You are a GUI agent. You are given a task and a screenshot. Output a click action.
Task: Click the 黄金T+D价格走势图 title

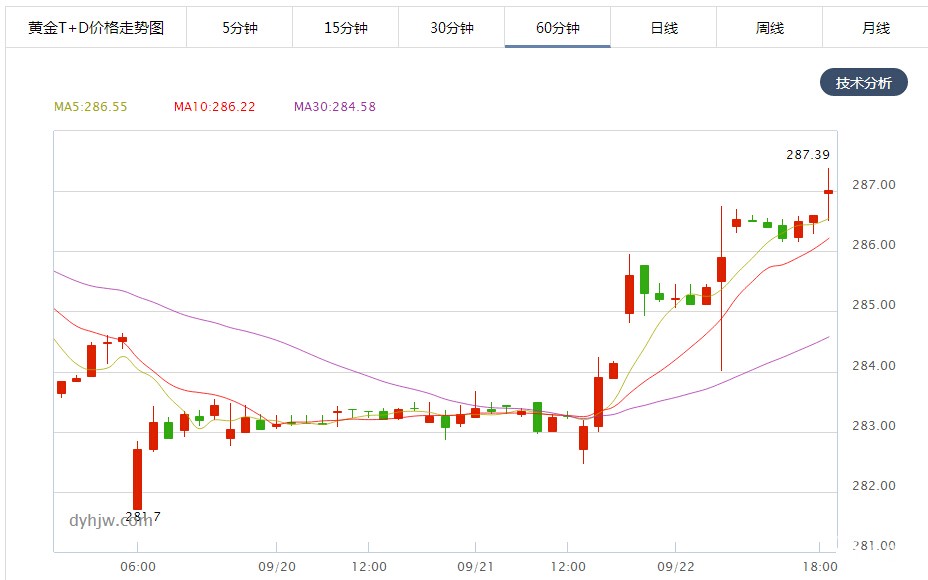96,28
